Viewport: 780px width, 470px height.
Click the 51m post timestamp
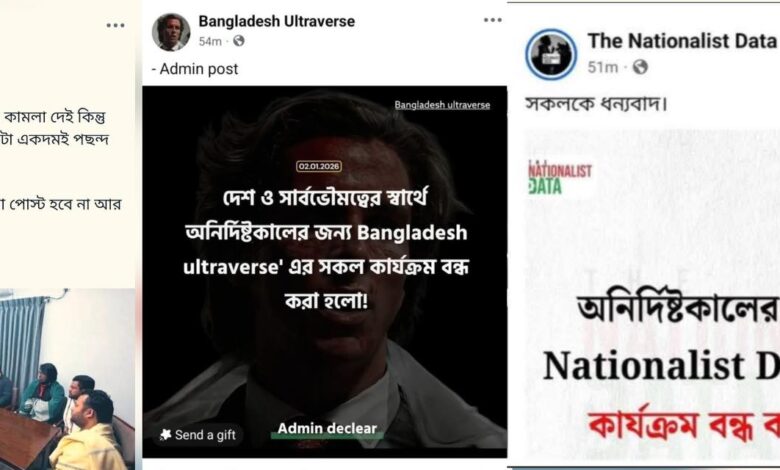pos(602,67)
